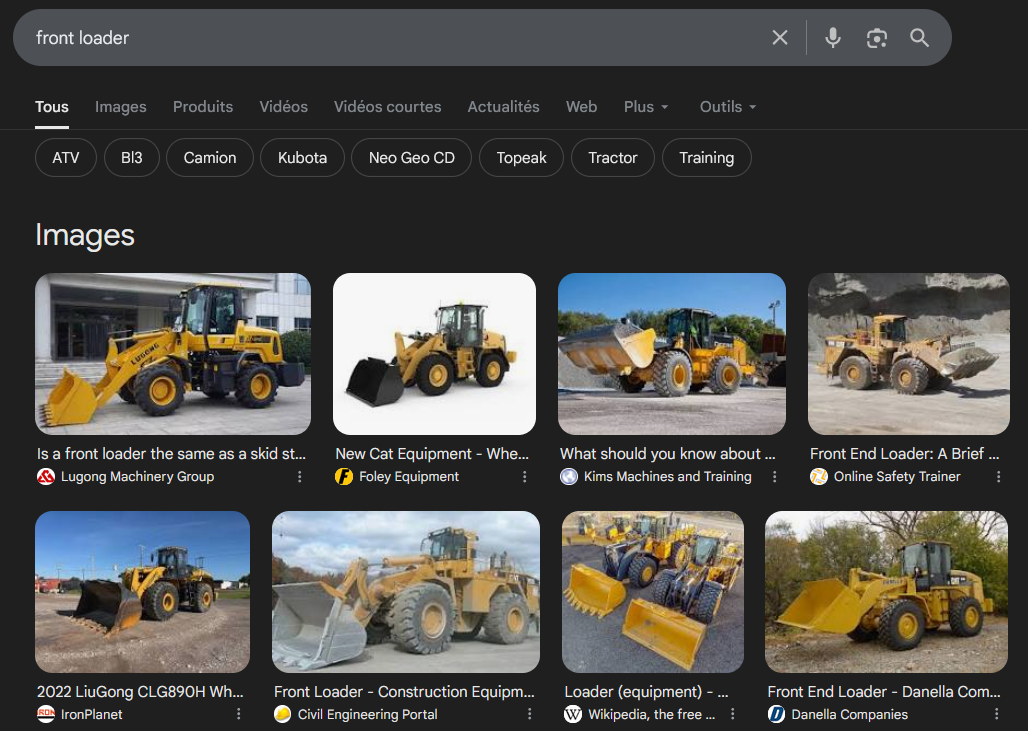The image size is (1028, 731).
Task: Select the Training chip
Action: coord(707,157)
